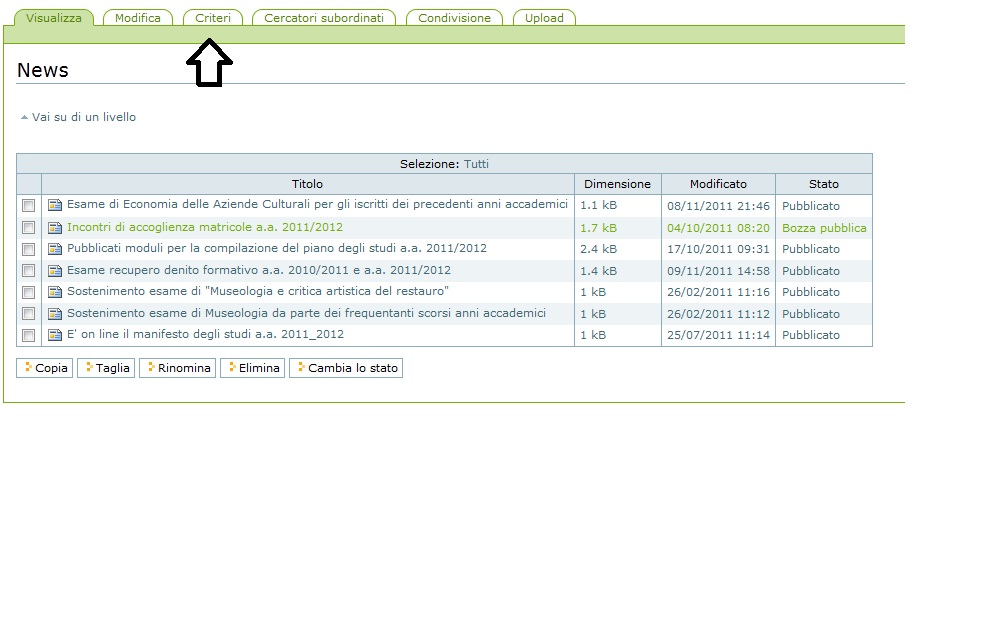
Task: Click the icon beside Esame recupero debito formativo
Action: (55, 271)
